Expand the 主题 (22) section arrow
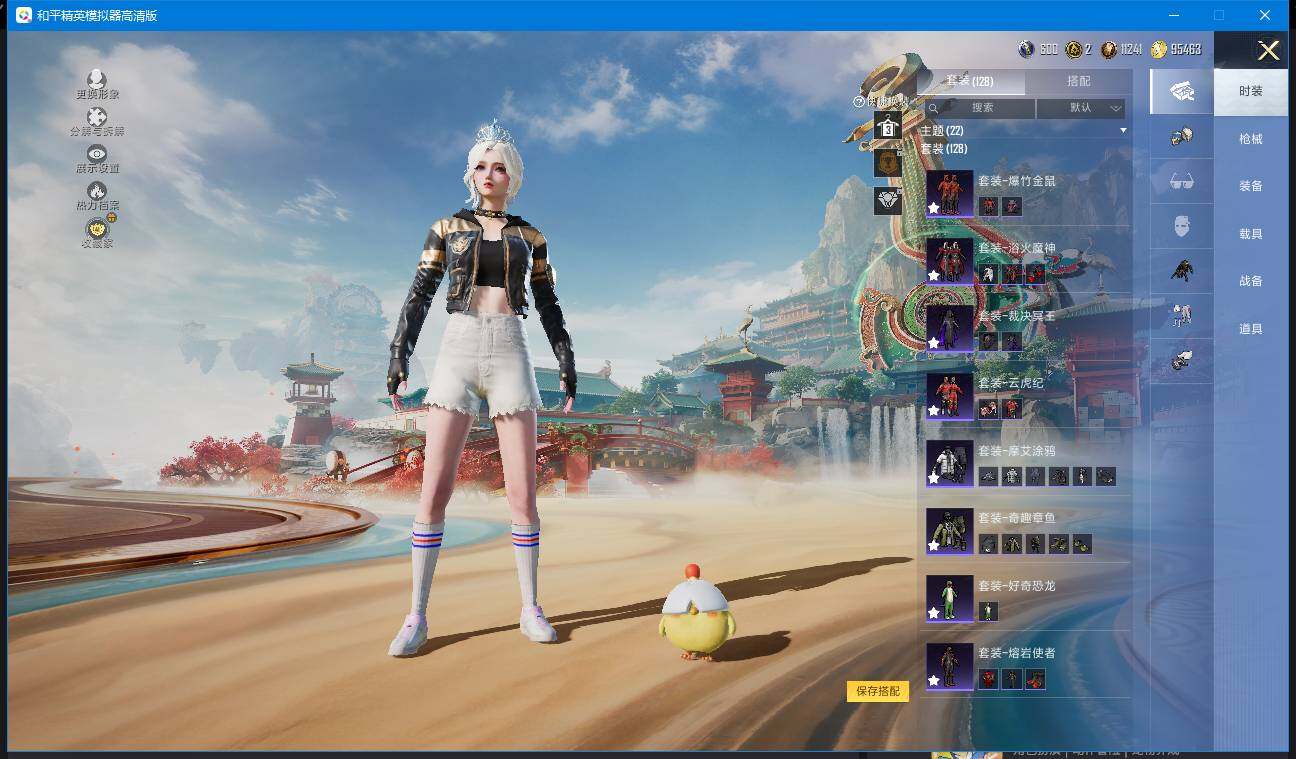1296x759 pixels. (1123, 131)
